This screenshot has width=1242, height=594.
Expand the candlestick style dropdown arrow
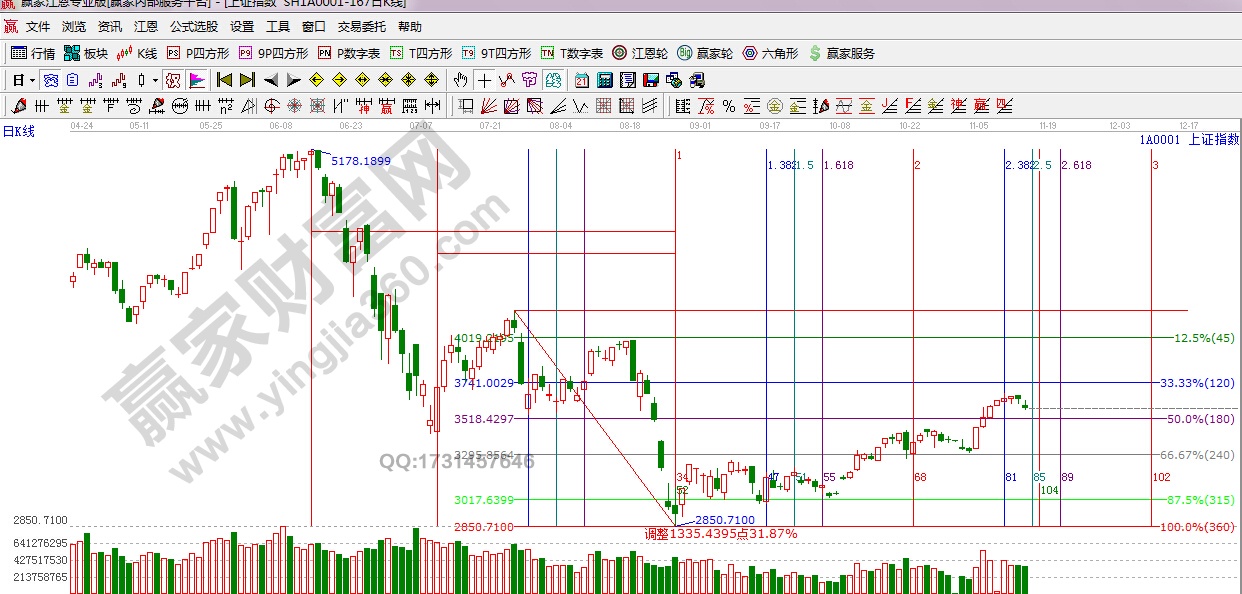[154, 80]
